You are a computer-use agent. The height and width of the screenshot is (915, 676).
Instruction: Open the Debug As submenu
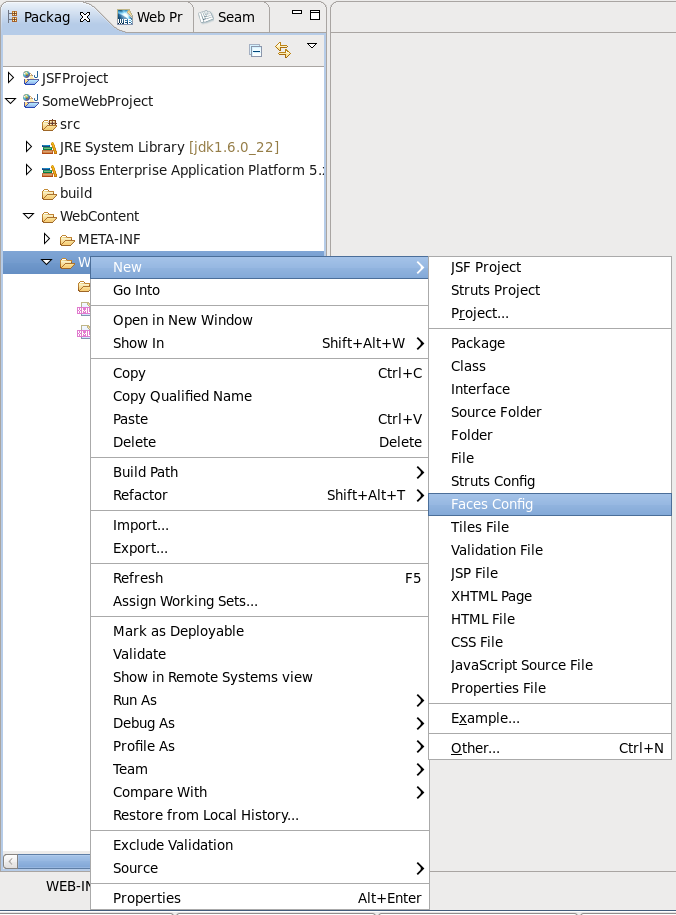coord(260,723)
